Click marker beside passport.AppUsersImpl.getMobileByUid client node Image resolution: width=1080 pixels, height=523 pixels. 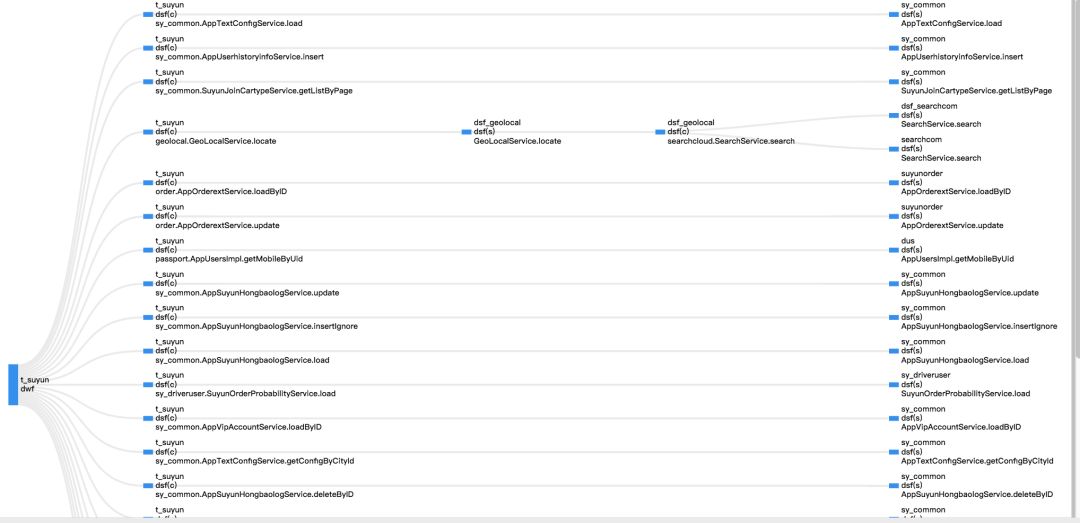[x=148, y=250]
